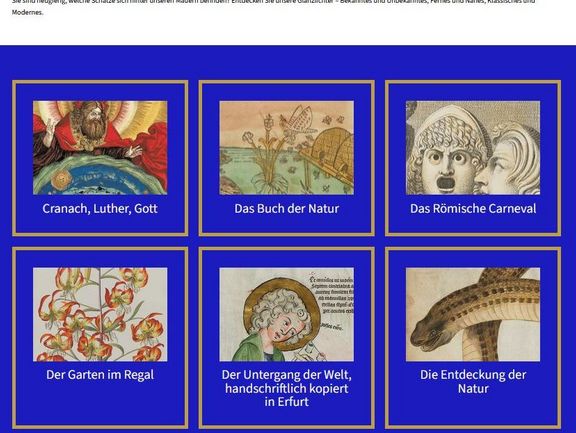Click the Die Entdeckung der Natur title
576x433 pixels.
coord(473,382)
